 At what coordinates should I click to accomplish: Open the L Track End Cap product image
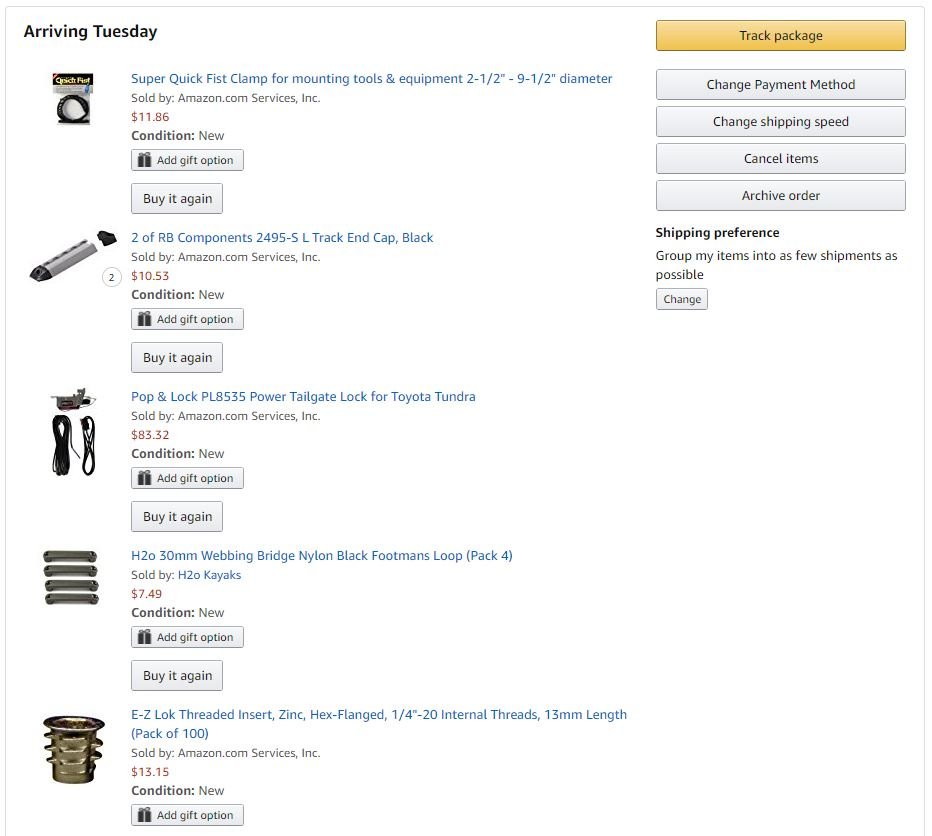[x=73, y=256]
